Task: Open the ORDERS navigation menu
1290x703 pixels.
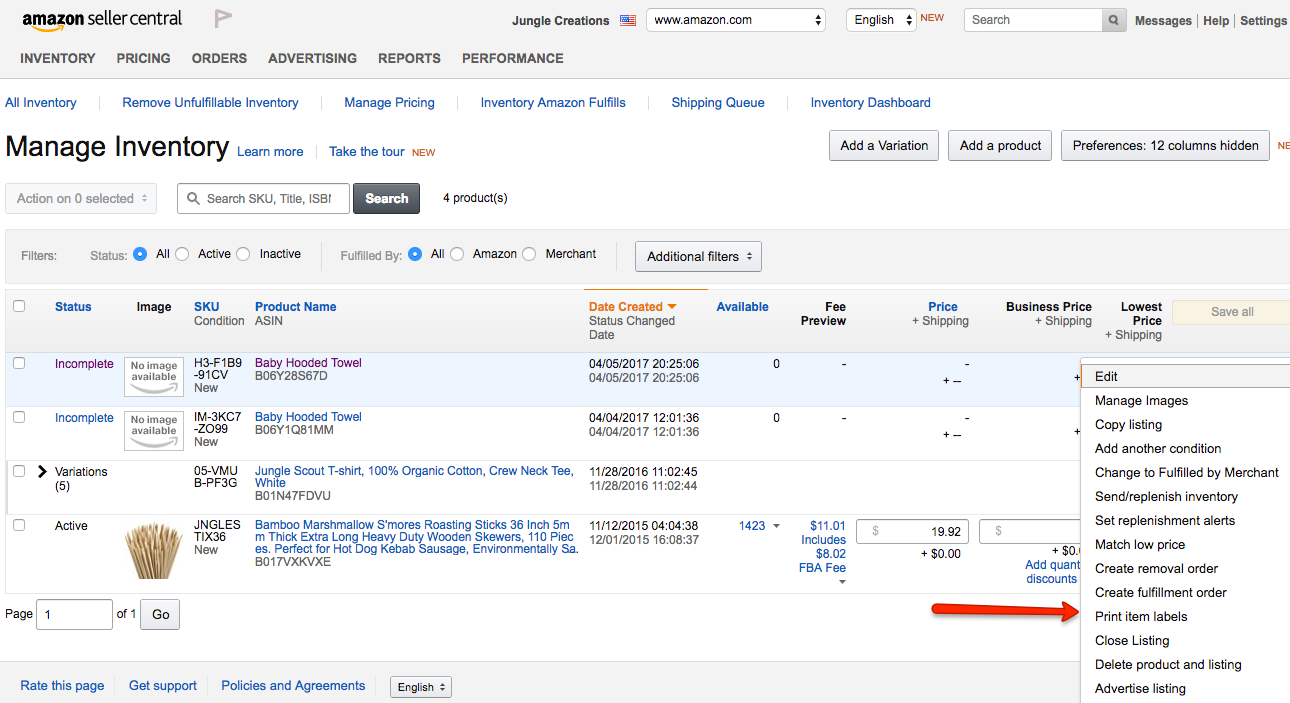Action: 219,58
